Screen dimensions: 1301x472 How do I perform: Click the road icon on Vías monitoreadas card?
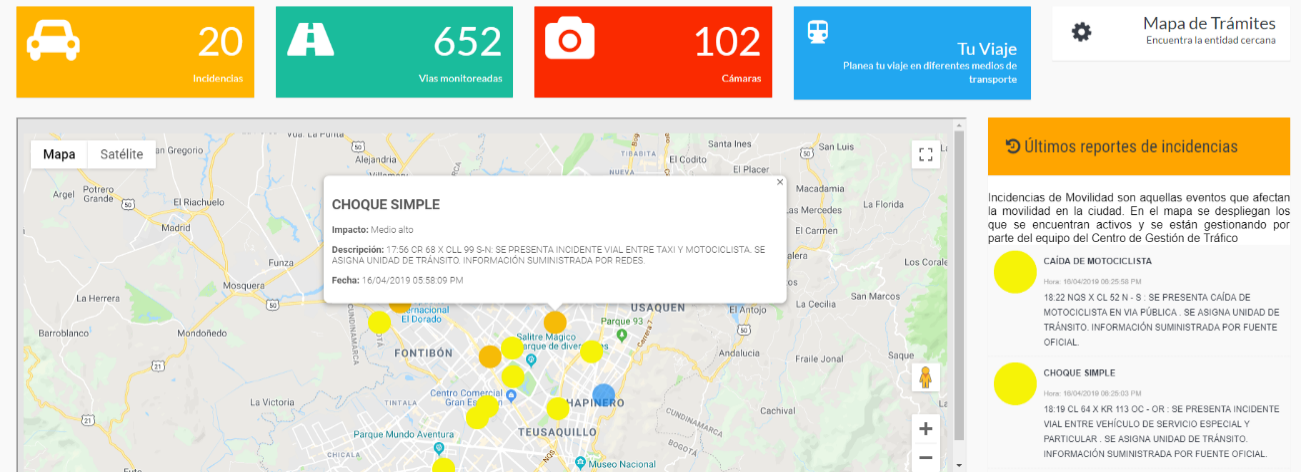(311, 39)
